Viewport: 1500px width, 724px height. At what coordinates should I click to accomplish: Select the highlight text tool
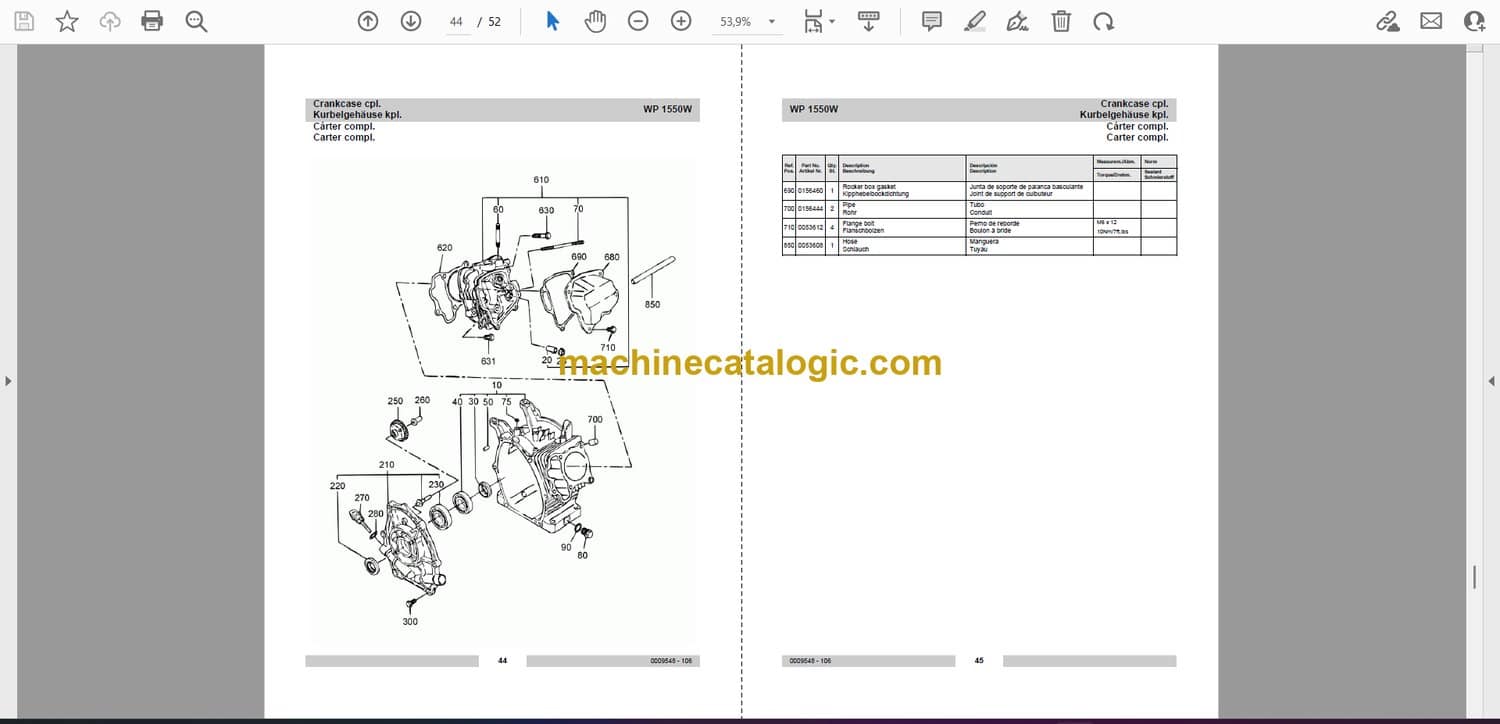tap(975, 21)
